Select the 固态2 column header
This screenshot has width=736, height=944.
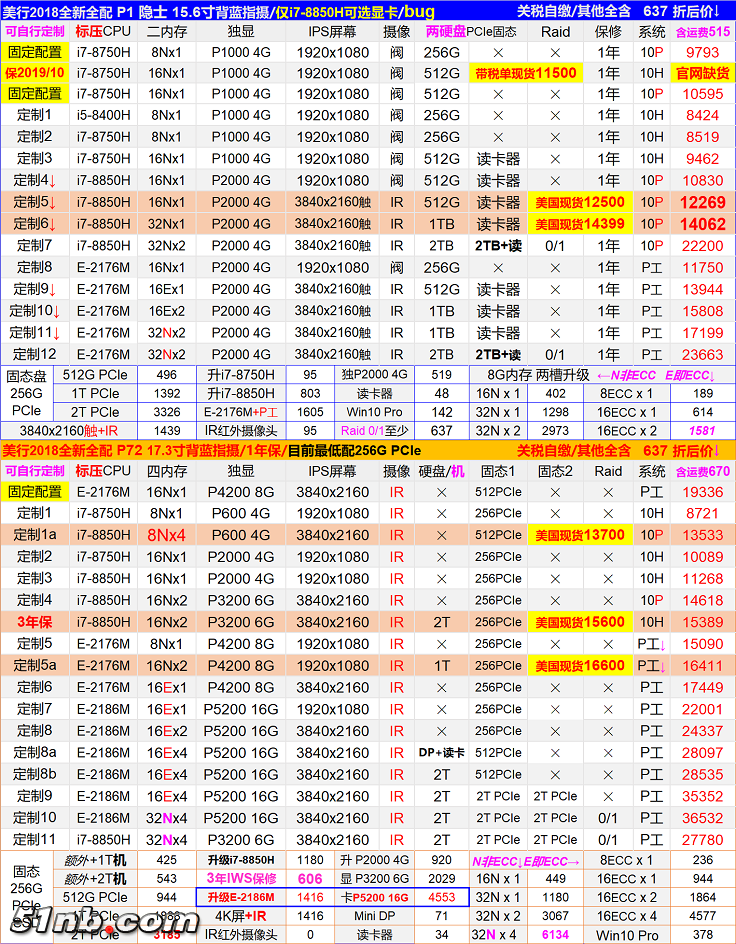(555, 471)
